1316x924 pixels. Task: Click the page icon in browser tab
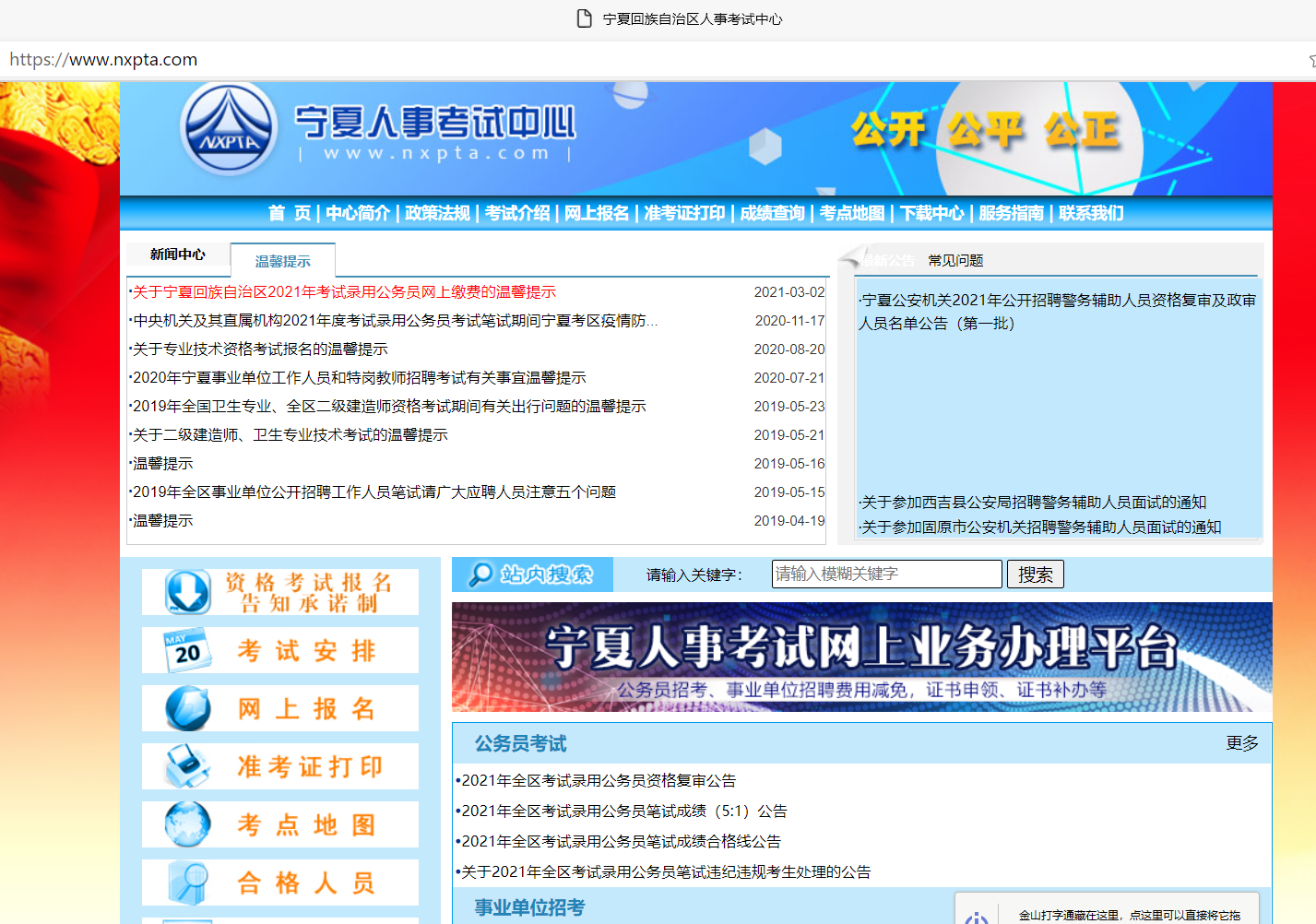coord(584,18)
